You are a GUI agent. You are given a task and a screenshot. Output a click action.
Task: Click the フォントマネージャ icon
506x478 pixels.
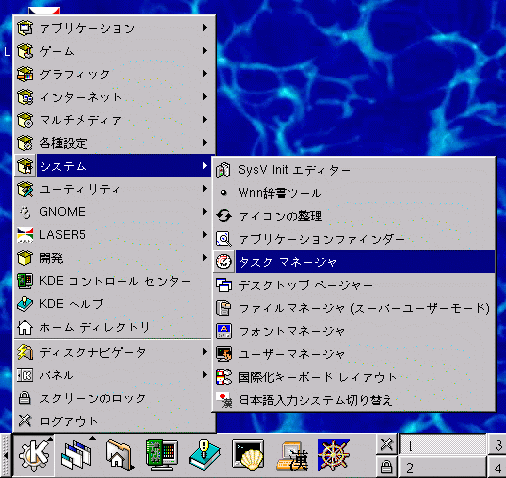coord(224,331)
